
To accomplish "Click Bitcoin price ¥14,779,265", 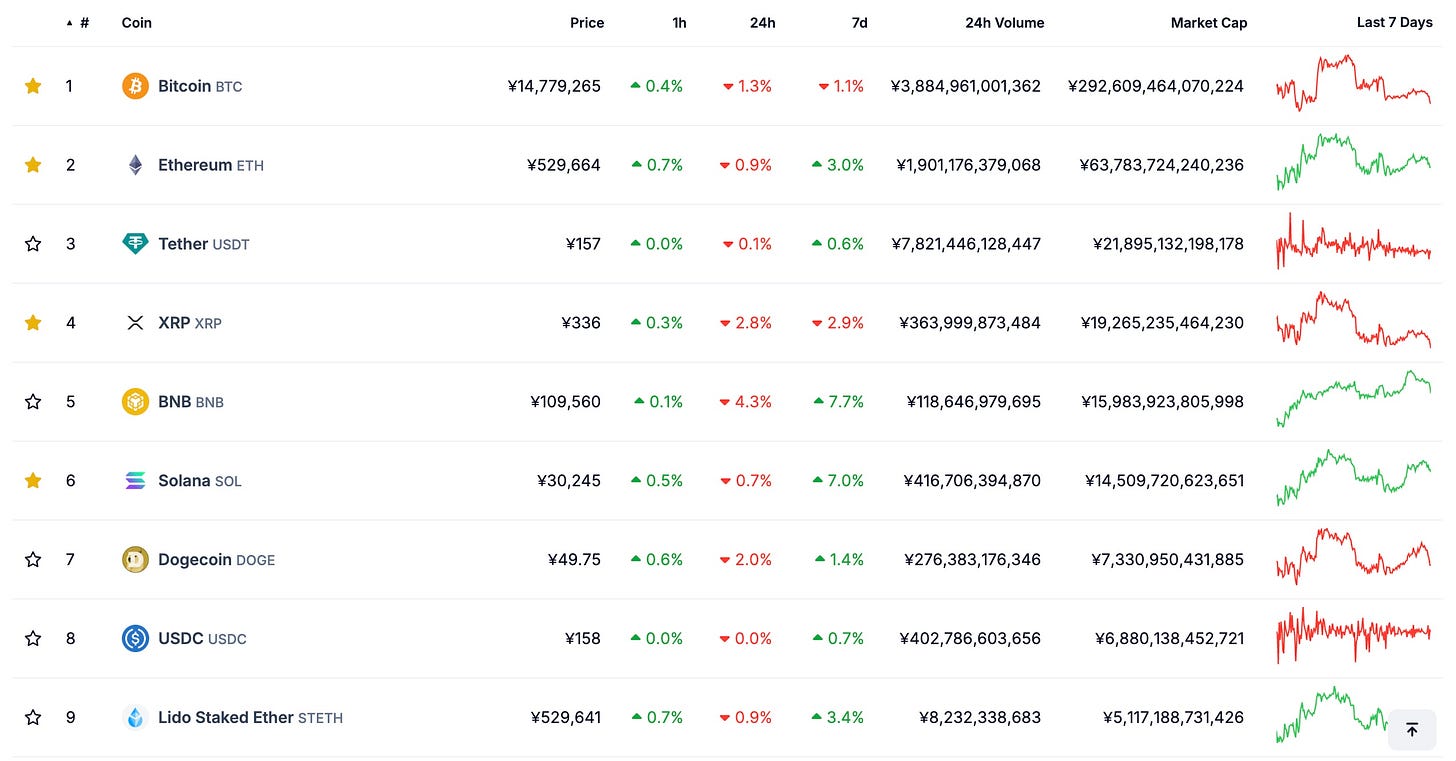I will [554, 86].
